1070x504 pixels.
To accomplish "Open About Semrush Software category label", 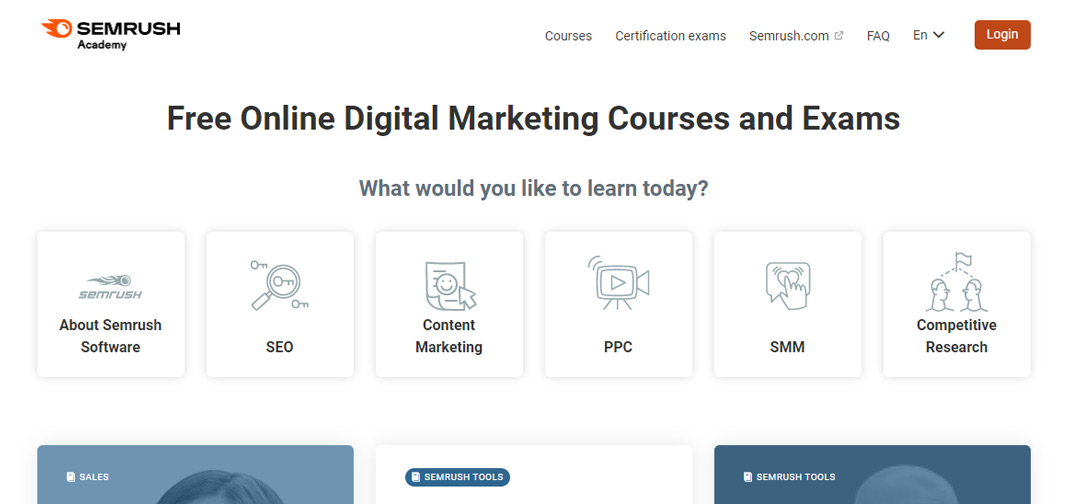I will pyautogui.click(x=111, y=336).
